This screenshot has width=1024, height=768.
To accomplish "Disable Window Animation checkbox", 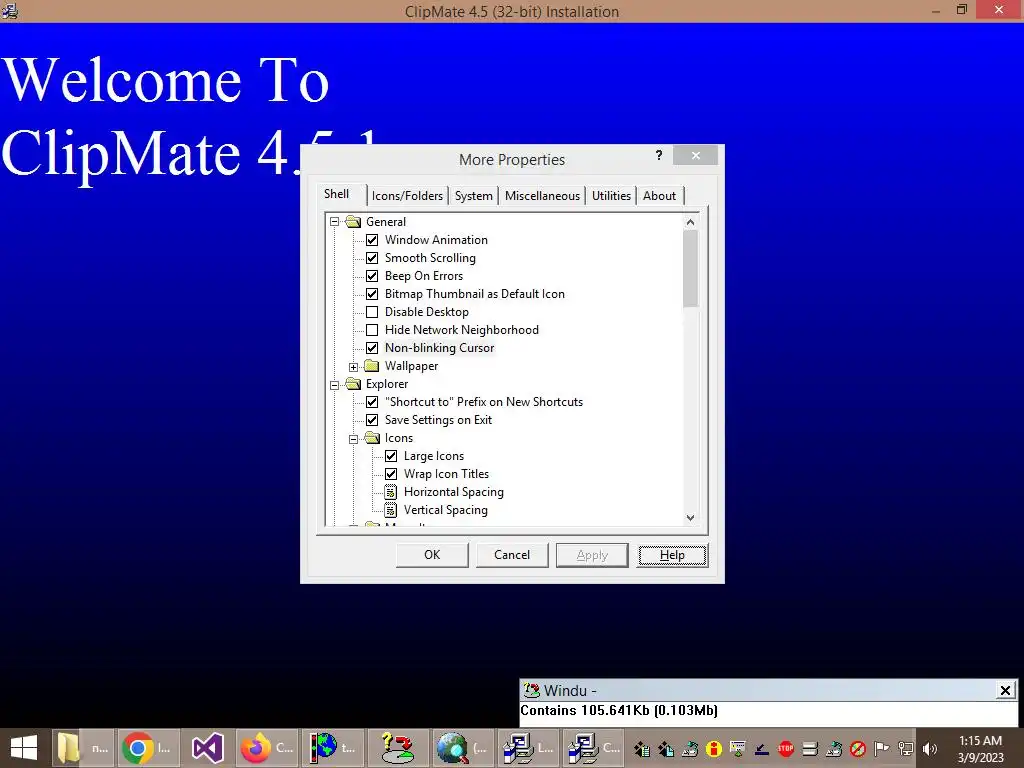I will [372, 240].
